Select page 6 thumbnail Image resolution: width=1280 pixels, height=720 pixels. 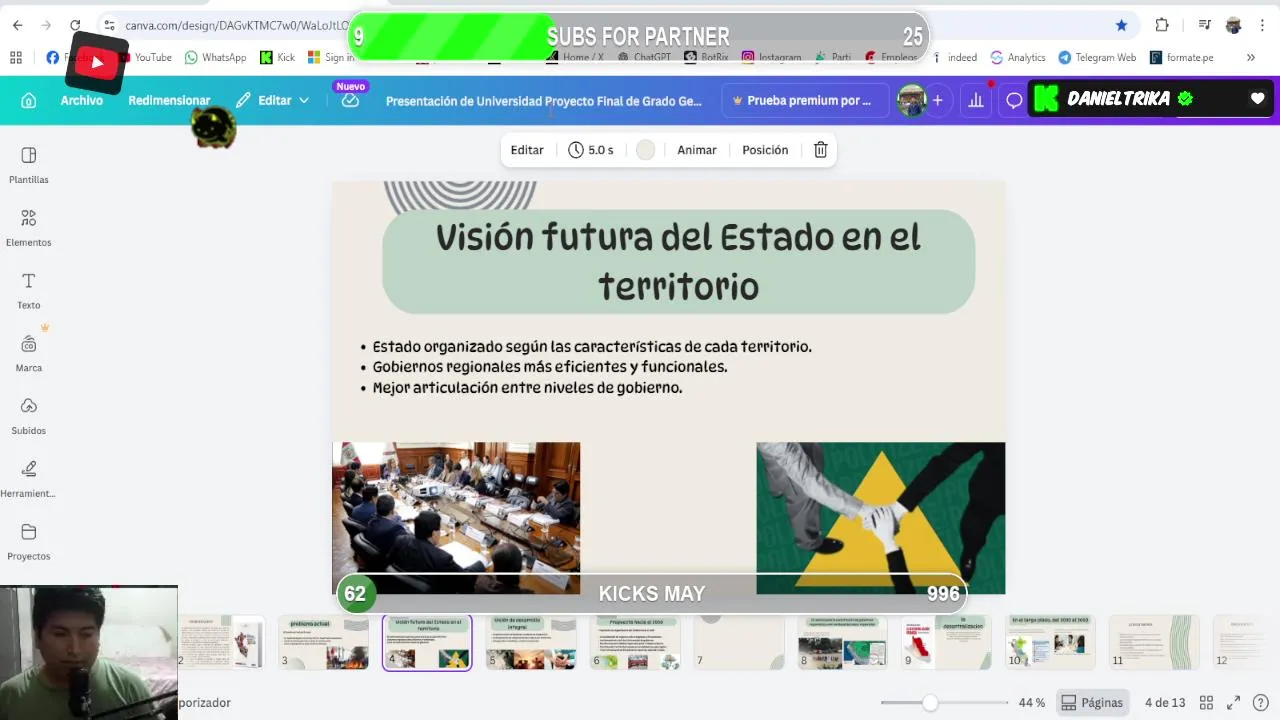[x=635, y=642]
